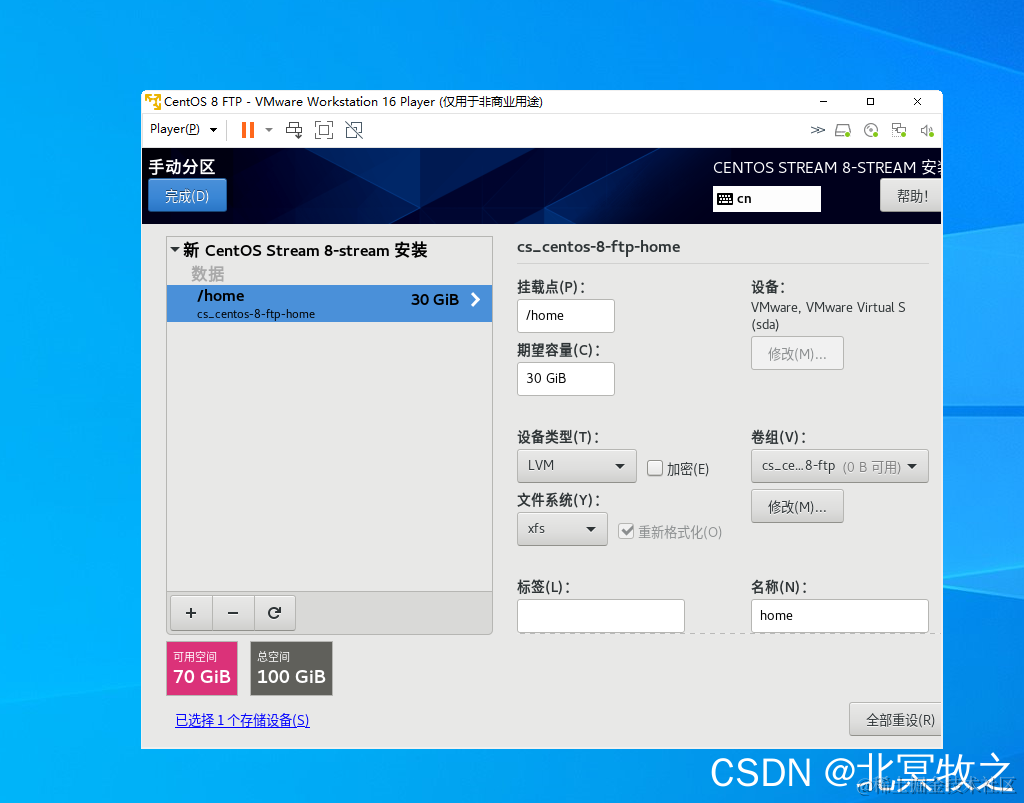Select the /home 30 GiB partition row

(329, 304)
